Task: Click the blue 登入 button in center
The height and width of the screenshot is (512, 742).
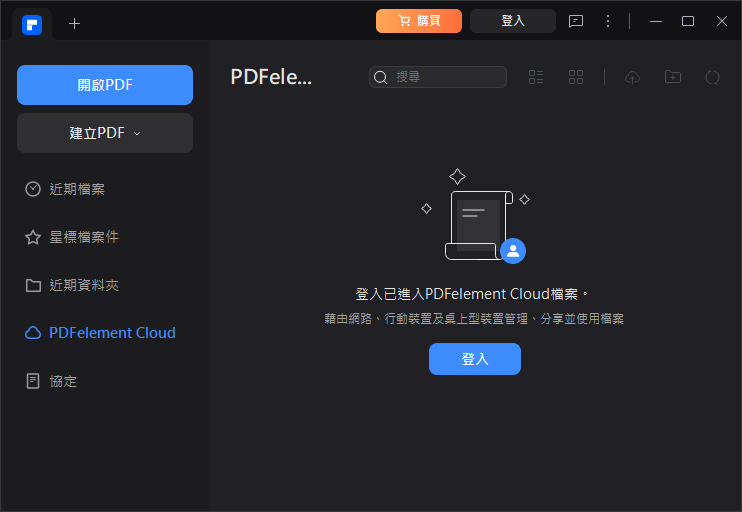Action: coord(475,359)
